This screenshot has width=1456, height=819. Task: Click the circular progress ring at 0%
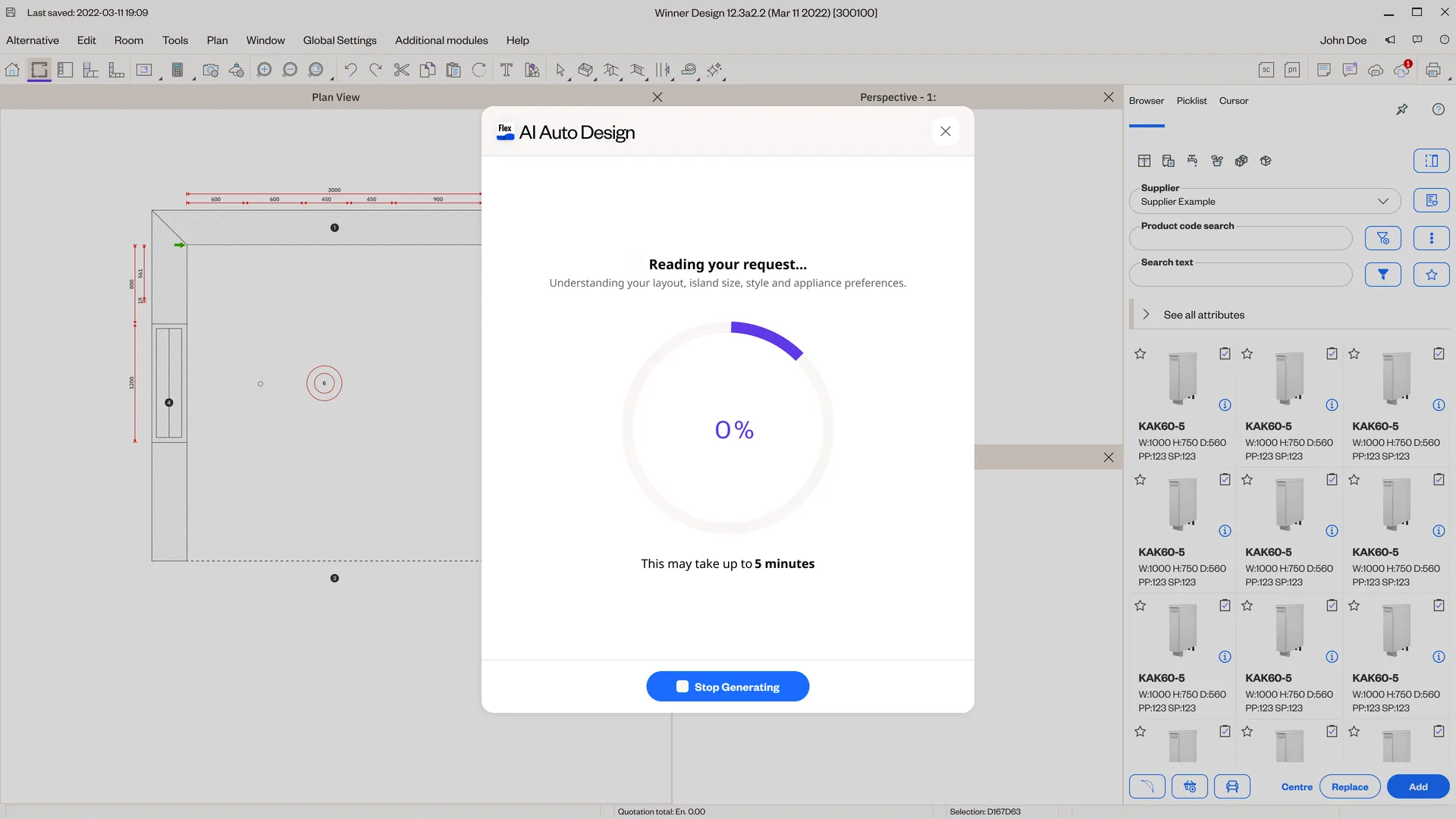tap(728, 428)
